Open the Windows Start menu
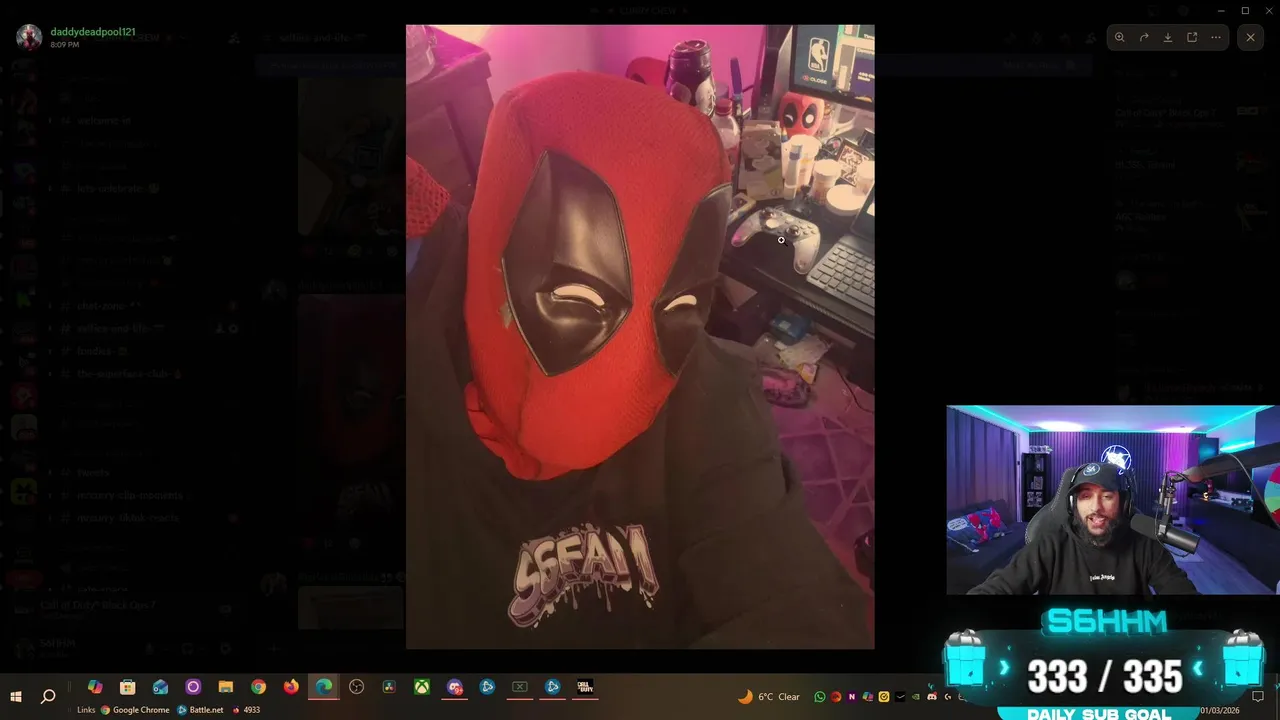This screenshot has width=1280, height=720. pos(16,696)
